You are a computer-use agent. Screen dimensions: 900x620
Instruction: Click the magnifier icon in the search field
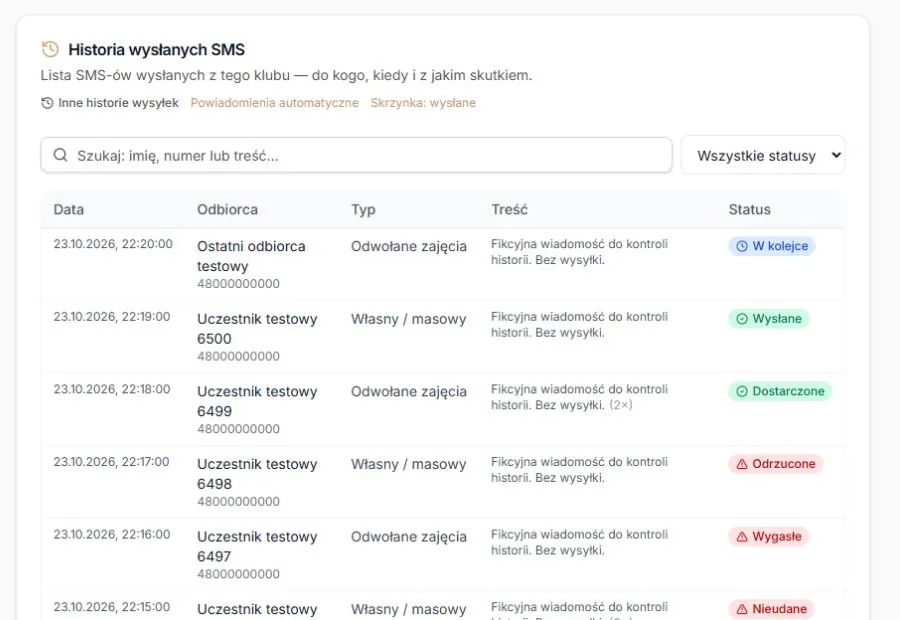tap(60, 155)
